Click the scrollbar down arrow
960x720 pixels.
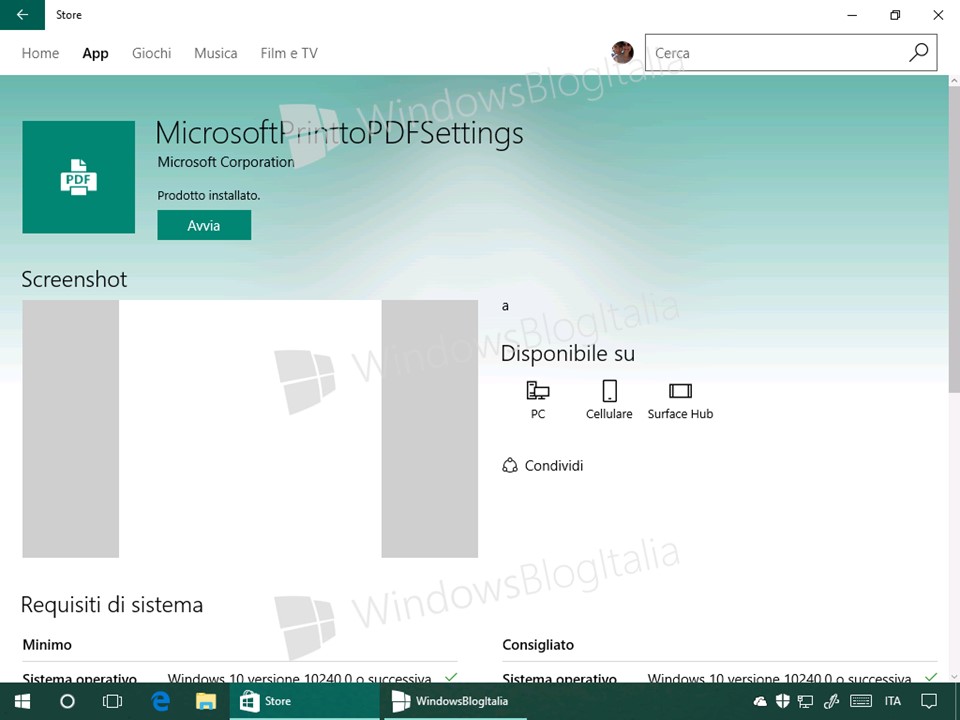(x=954, y=677)
